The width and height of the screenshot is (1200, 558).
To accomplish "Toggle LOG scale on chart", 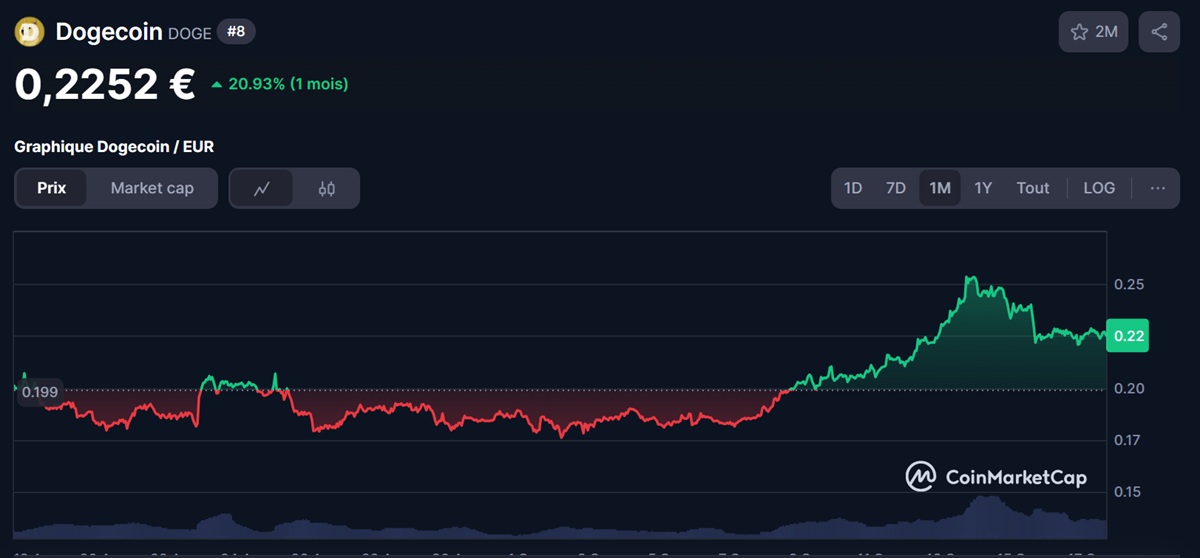I will click(1099, 188).
